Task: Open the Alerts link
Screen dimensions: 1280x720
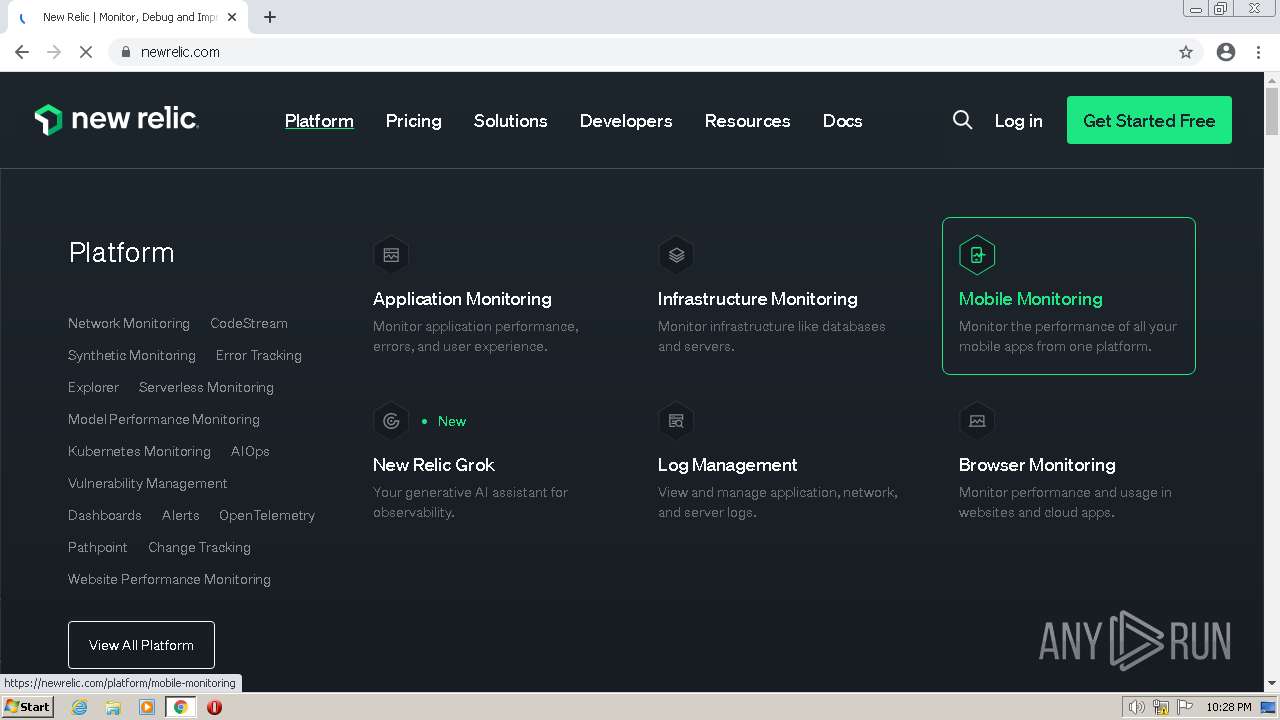Action: 181,515
